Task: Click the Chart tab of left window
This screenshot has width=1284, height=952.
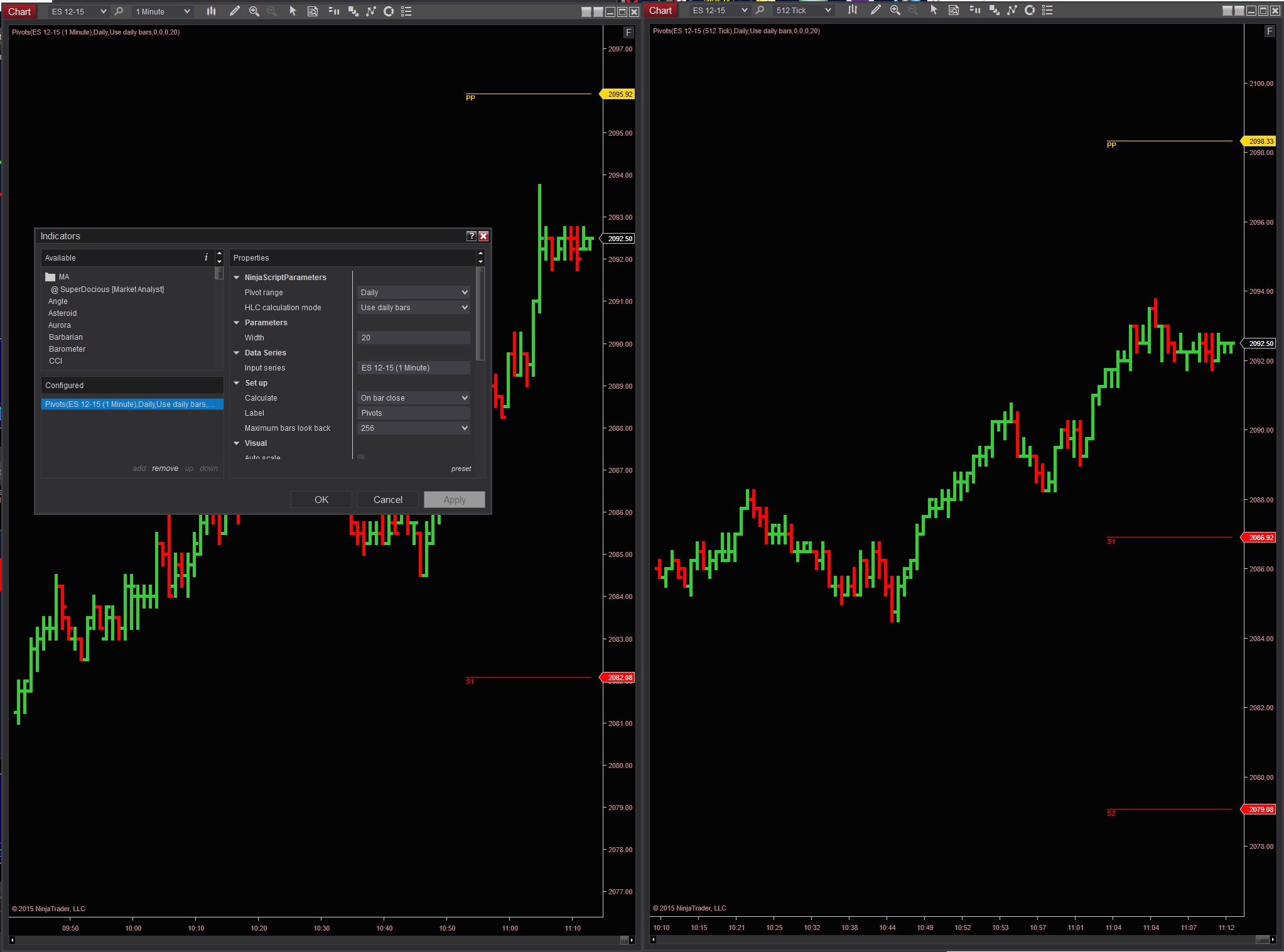Action: coord(19,11)
